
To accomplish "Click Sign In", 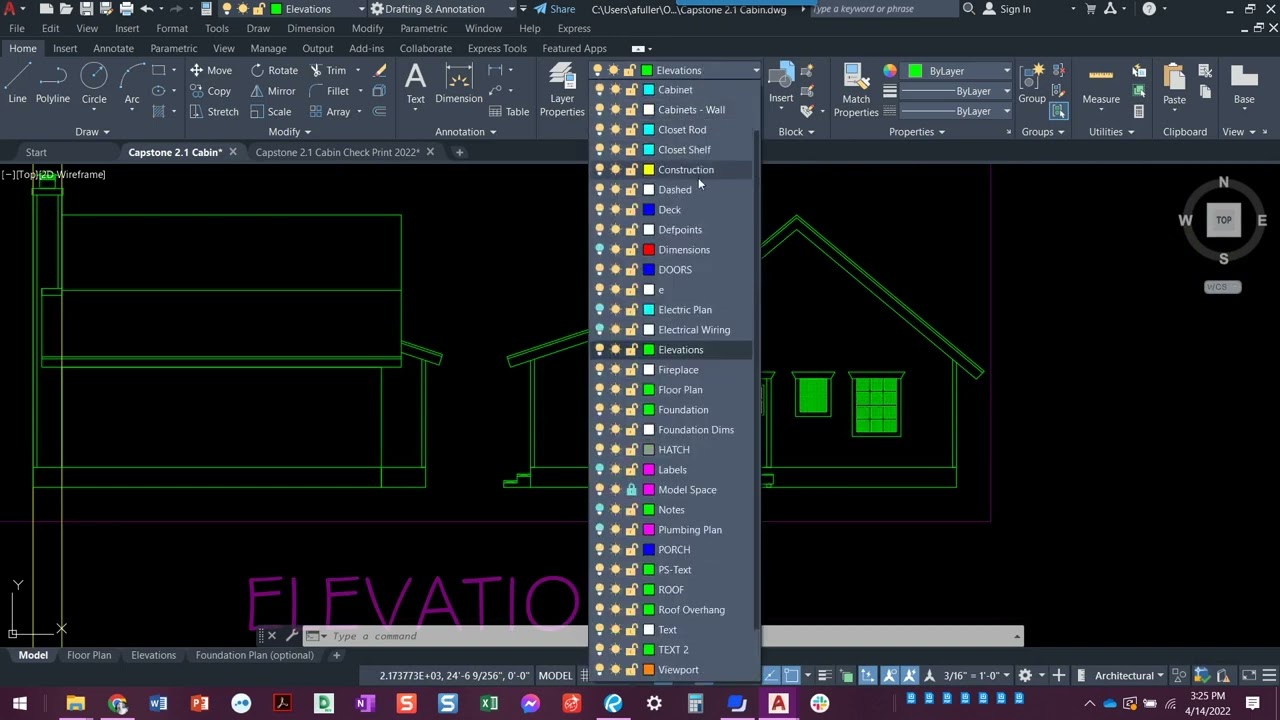I will [x=1007, y=9].
